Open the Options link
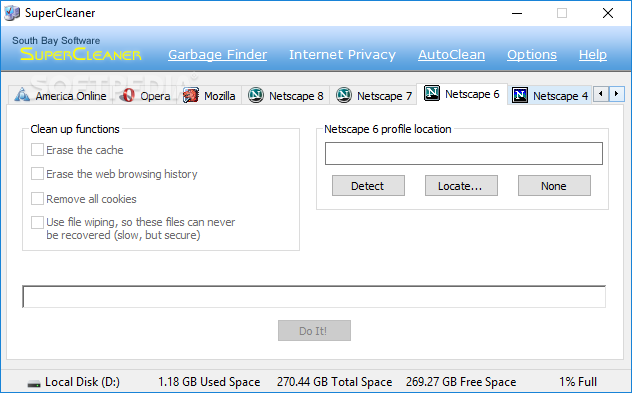This screenshot has width=632, height=393. tap(532, 55)
